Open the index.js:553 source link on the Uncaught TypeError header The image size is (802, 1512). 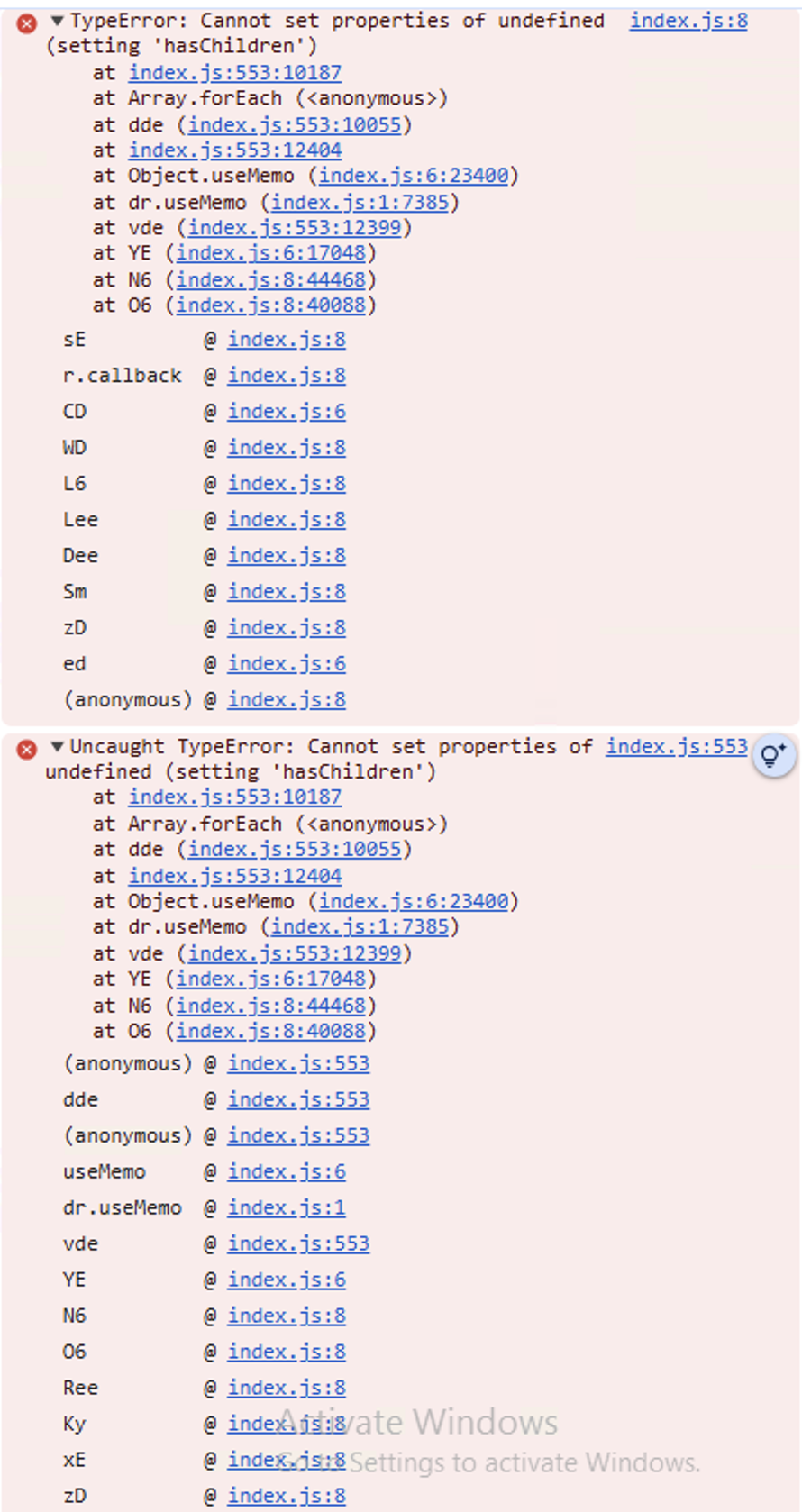[x=677, y=746]
